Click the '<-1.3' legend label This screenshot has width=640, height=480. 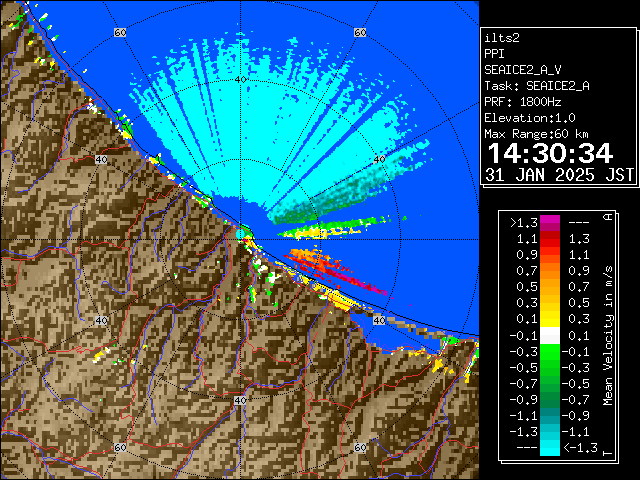pyautogui.click(x=580, y=447)
